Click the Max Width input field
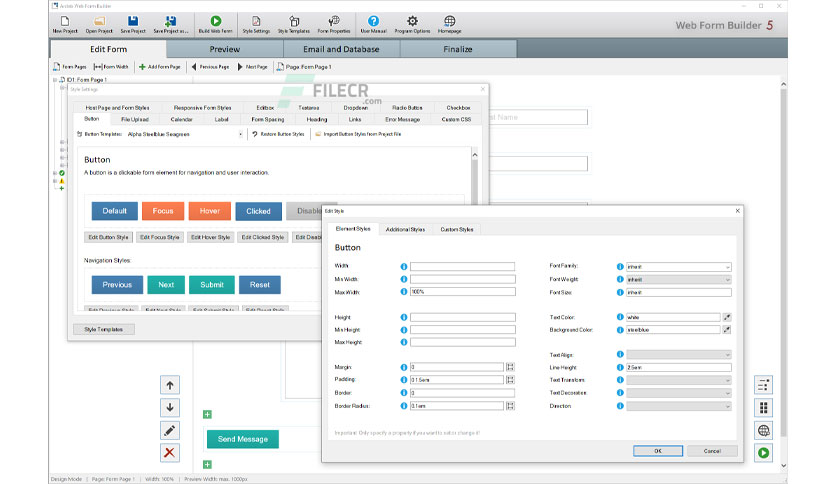The width and height of the screenshot is (836, 484). [463, 292]
